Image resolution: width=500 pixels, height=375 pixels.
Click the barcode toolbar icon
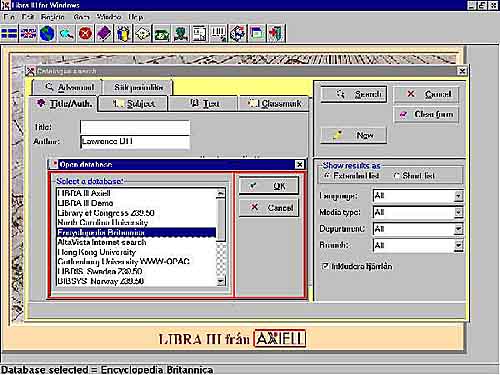(x=218, y=34)
